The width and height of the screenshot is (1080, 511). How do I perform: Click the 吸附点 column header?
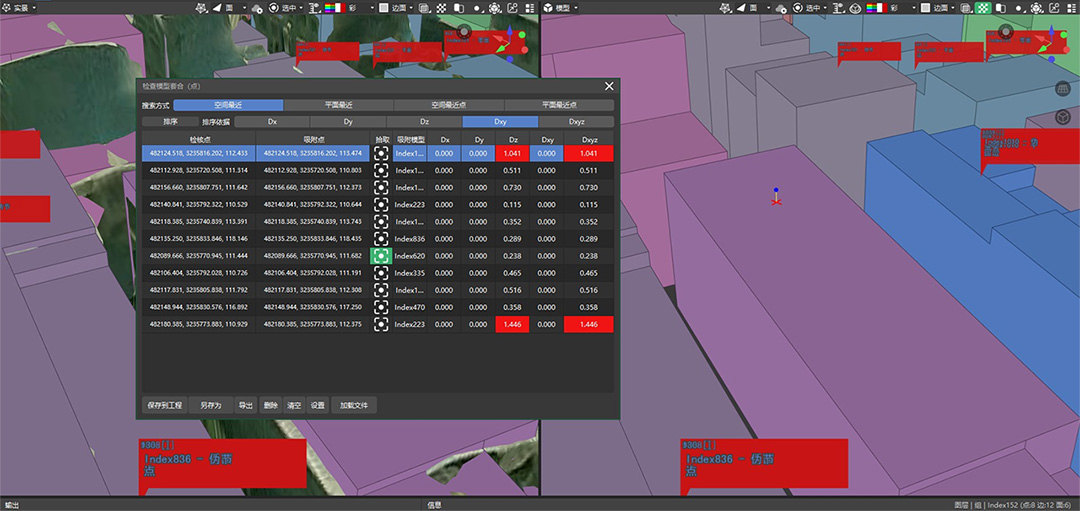313,139
